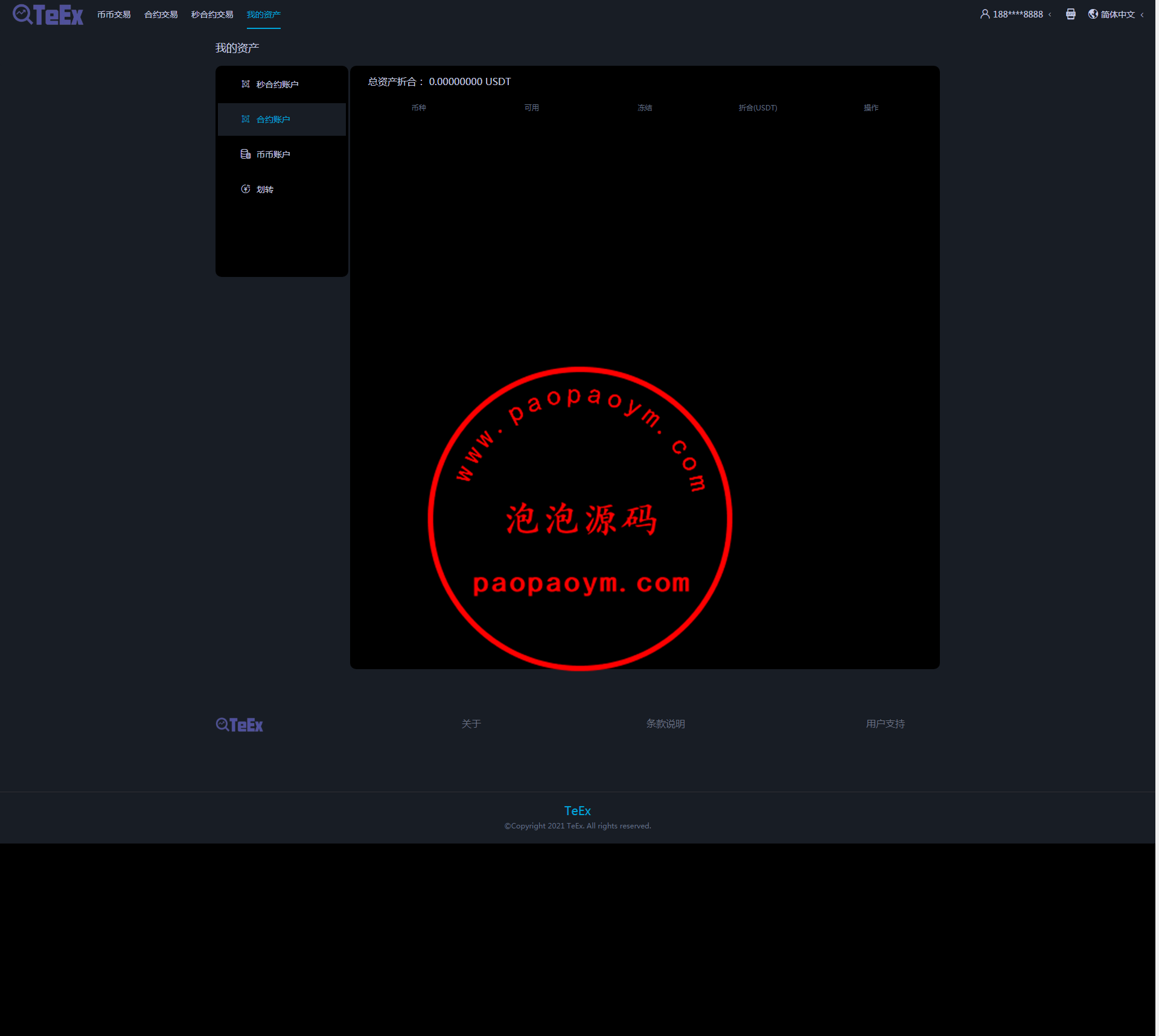This screenshot has width=1159, height=1036.
Task: Click the globe language icon
Action: tap(1093, 14)
